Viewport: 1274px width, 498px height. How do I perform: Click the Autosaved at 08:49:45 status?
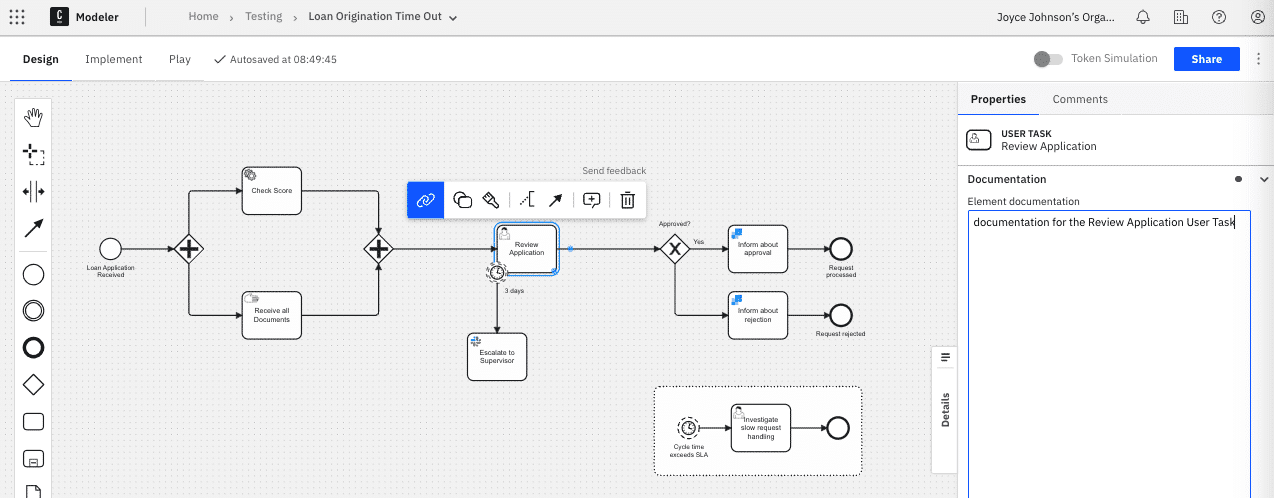[276, 59]
